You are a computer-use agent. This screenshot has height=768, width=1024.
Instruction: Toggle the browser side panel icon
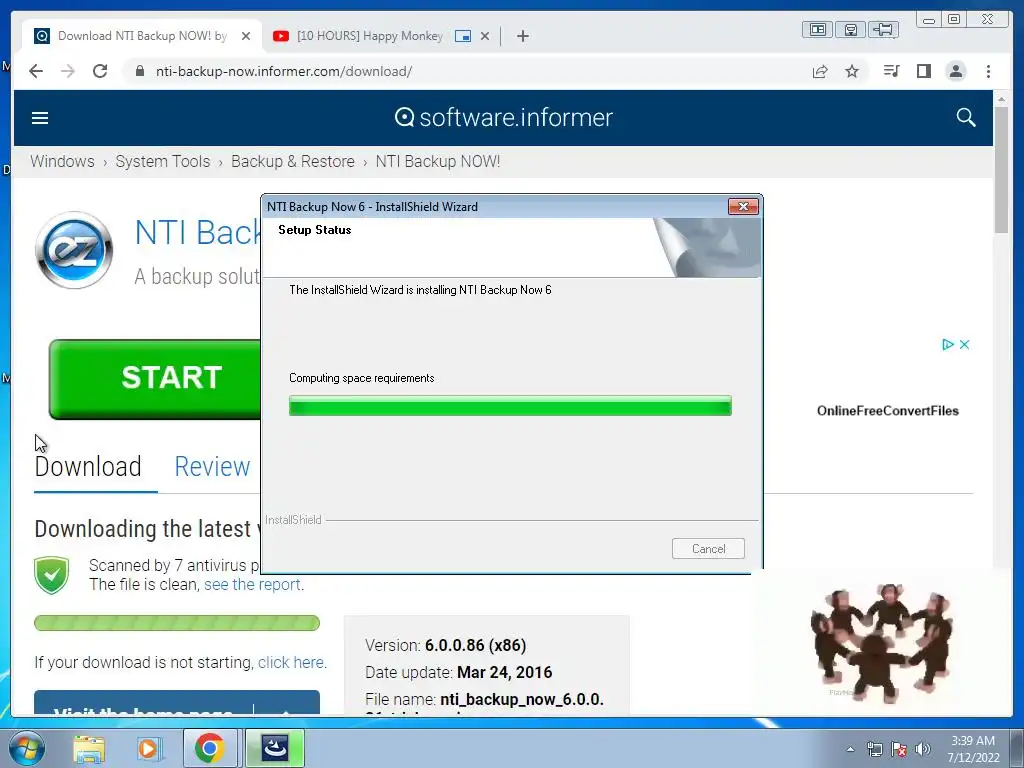click(923, 71)
